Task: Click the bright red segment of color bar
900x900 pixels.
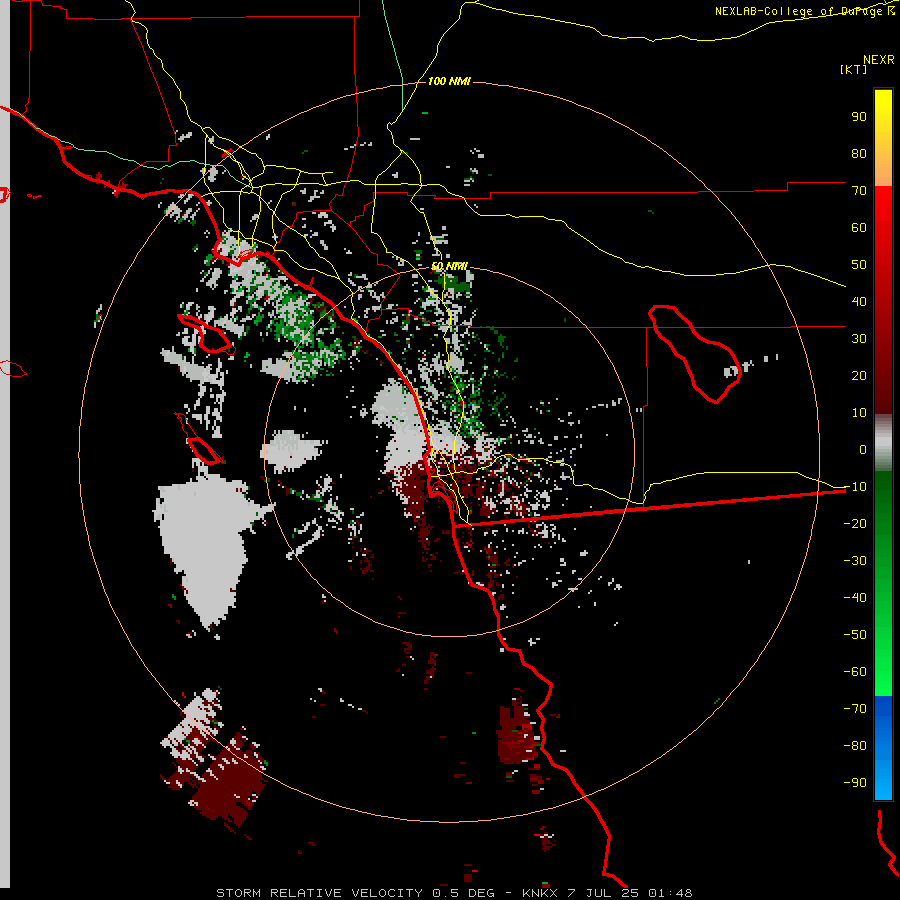Action: point(883,212)
